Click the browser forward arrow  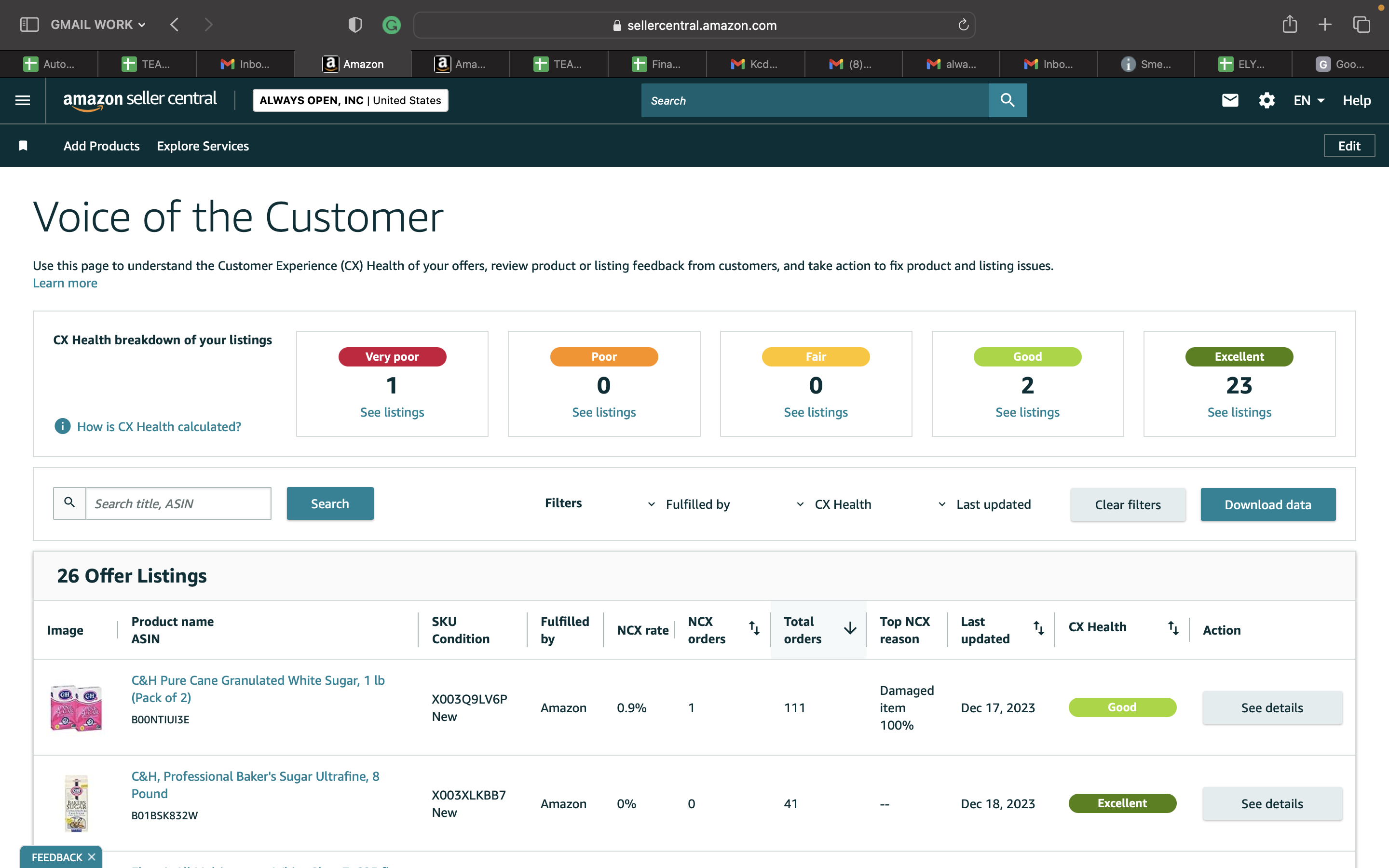click(x=208, y=25)
